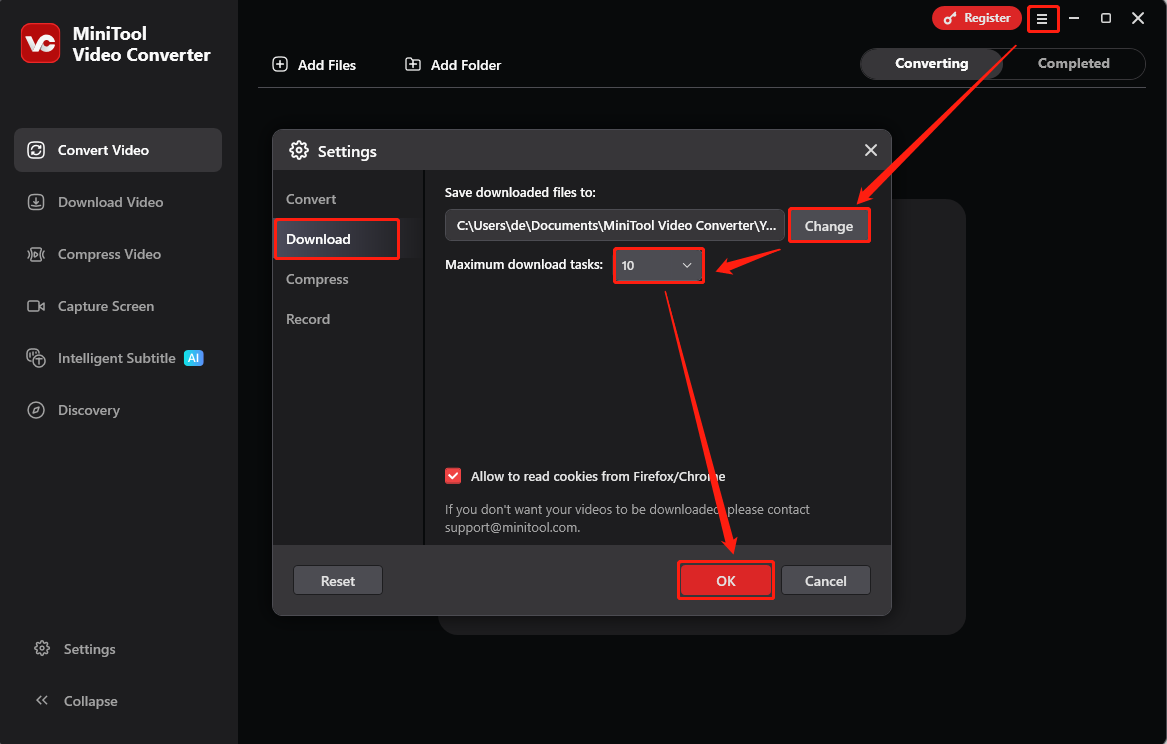Switch to the Compress settings tab

(317, 279)
